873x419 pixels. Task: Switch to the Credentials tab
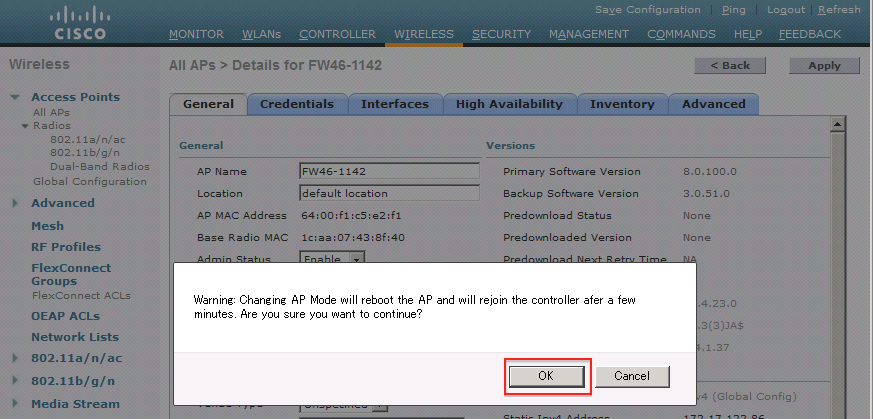[x=297, y=104]
